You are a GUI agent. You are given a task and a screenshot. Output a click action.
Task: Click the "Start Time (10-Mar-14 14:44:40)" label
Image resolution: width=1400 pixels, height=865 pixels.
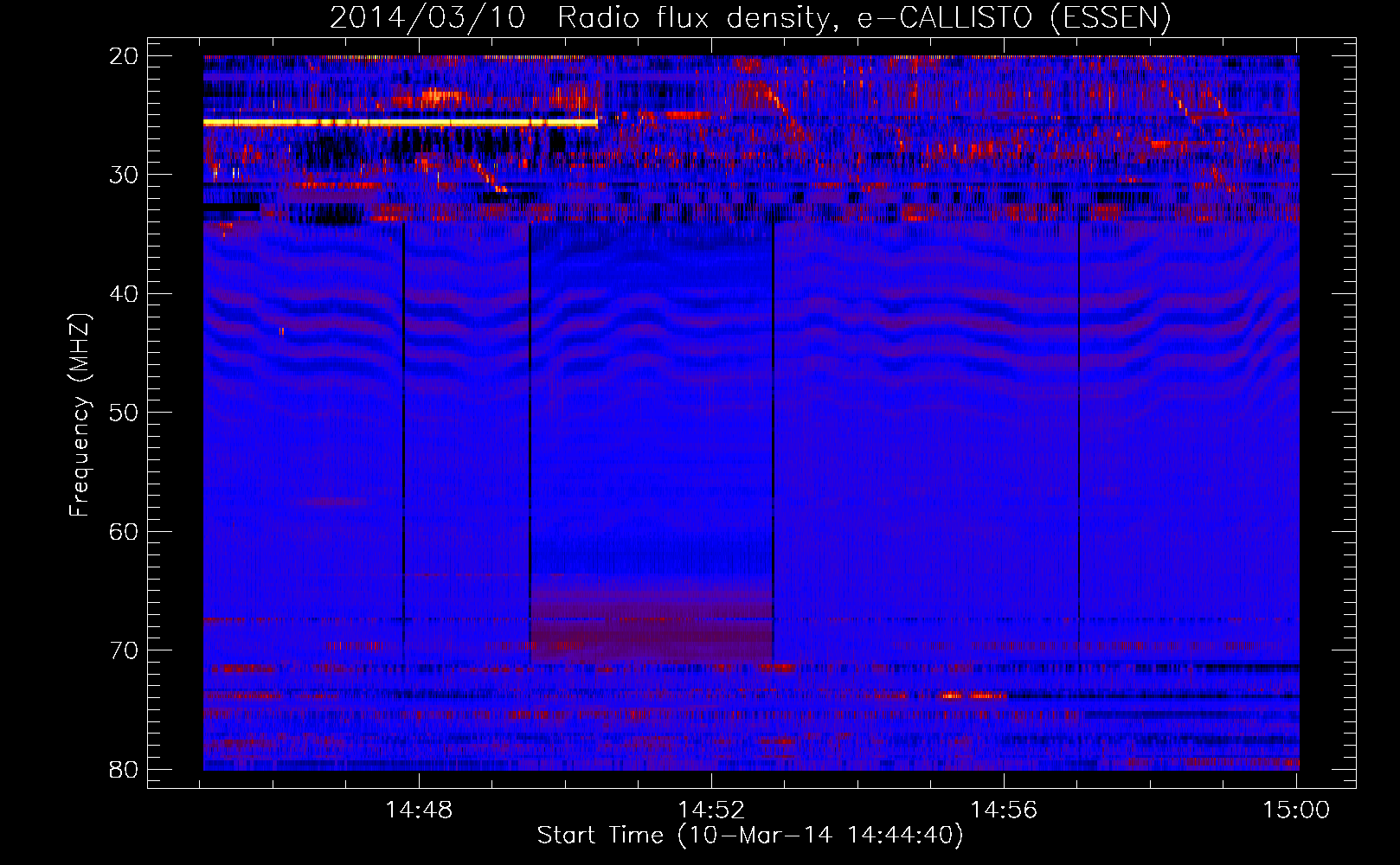click(x=750, y=836)
